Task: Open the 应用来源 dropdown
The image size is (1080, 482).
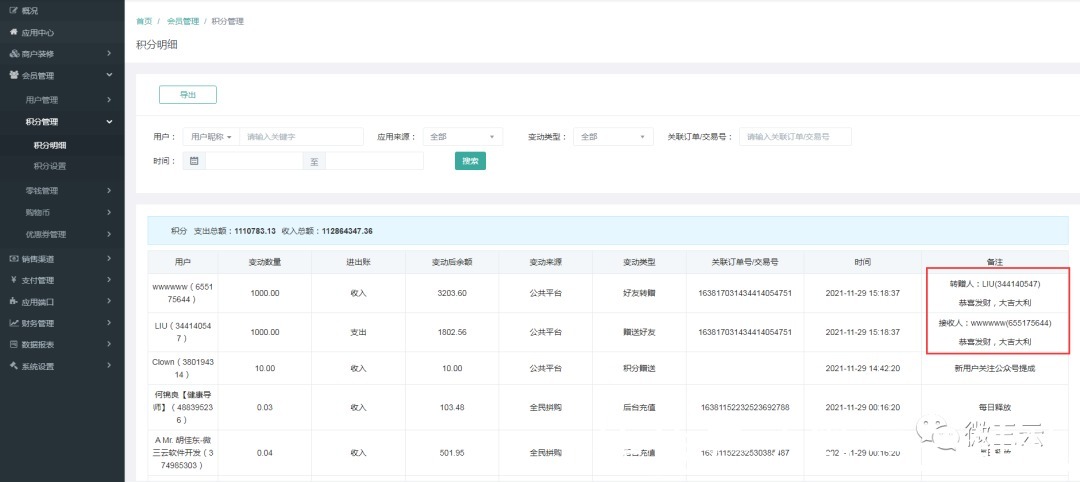Action: coord(463,137)
